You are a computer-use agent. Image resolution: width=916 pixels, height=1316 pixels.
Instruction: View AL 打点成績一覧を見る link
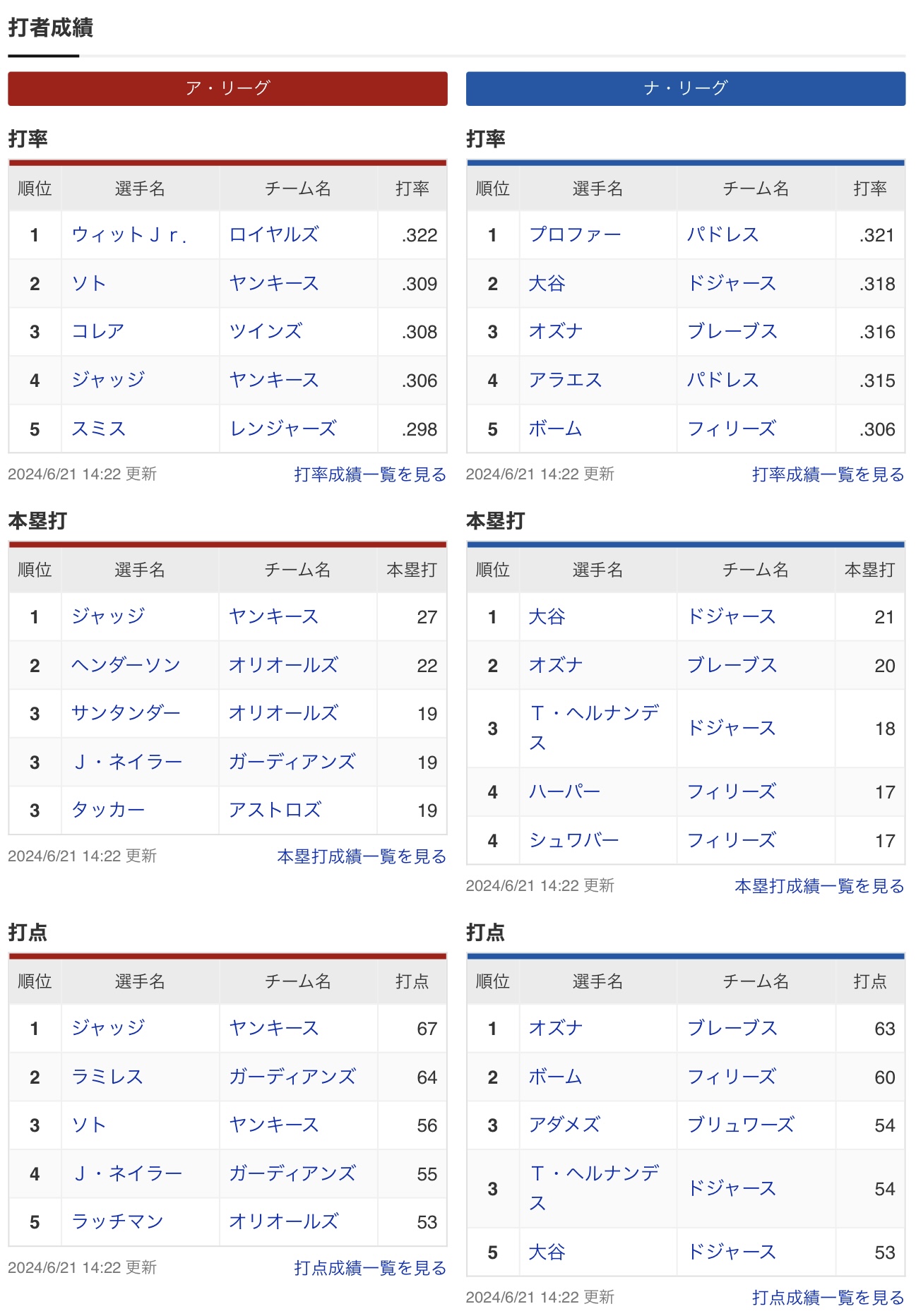click(x=370, y=1268)
